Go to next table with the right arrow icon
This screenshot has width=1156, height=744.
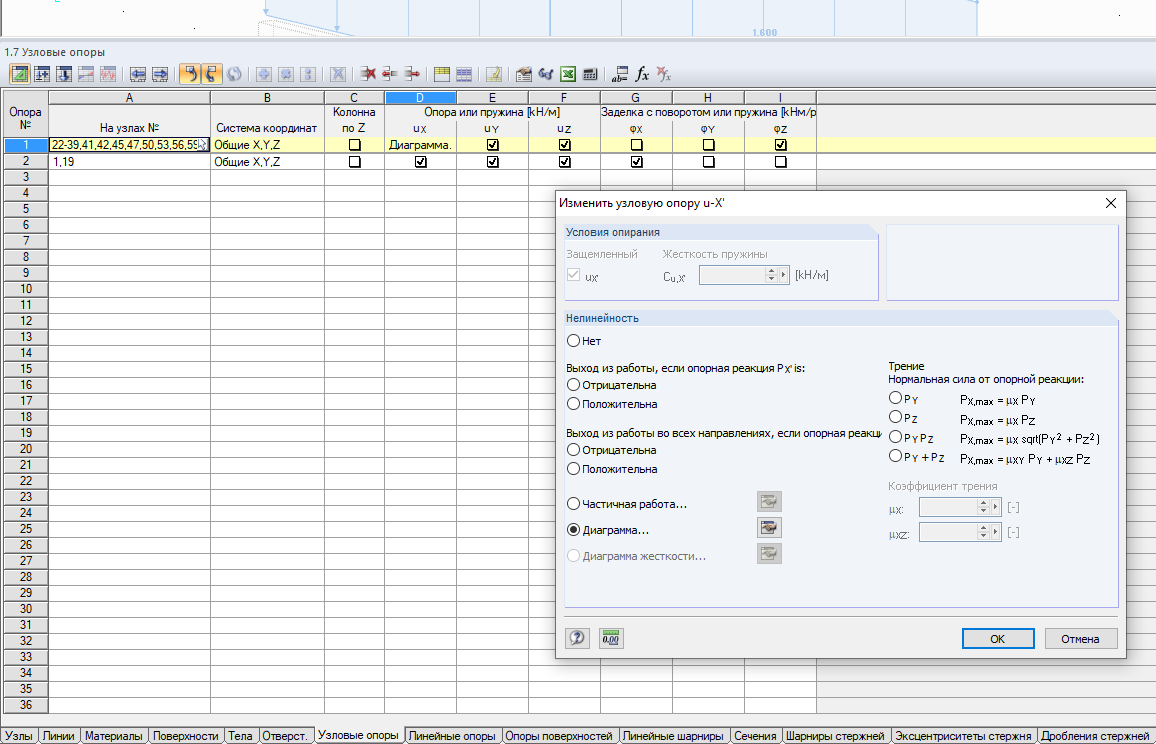(x=160, y=74)
